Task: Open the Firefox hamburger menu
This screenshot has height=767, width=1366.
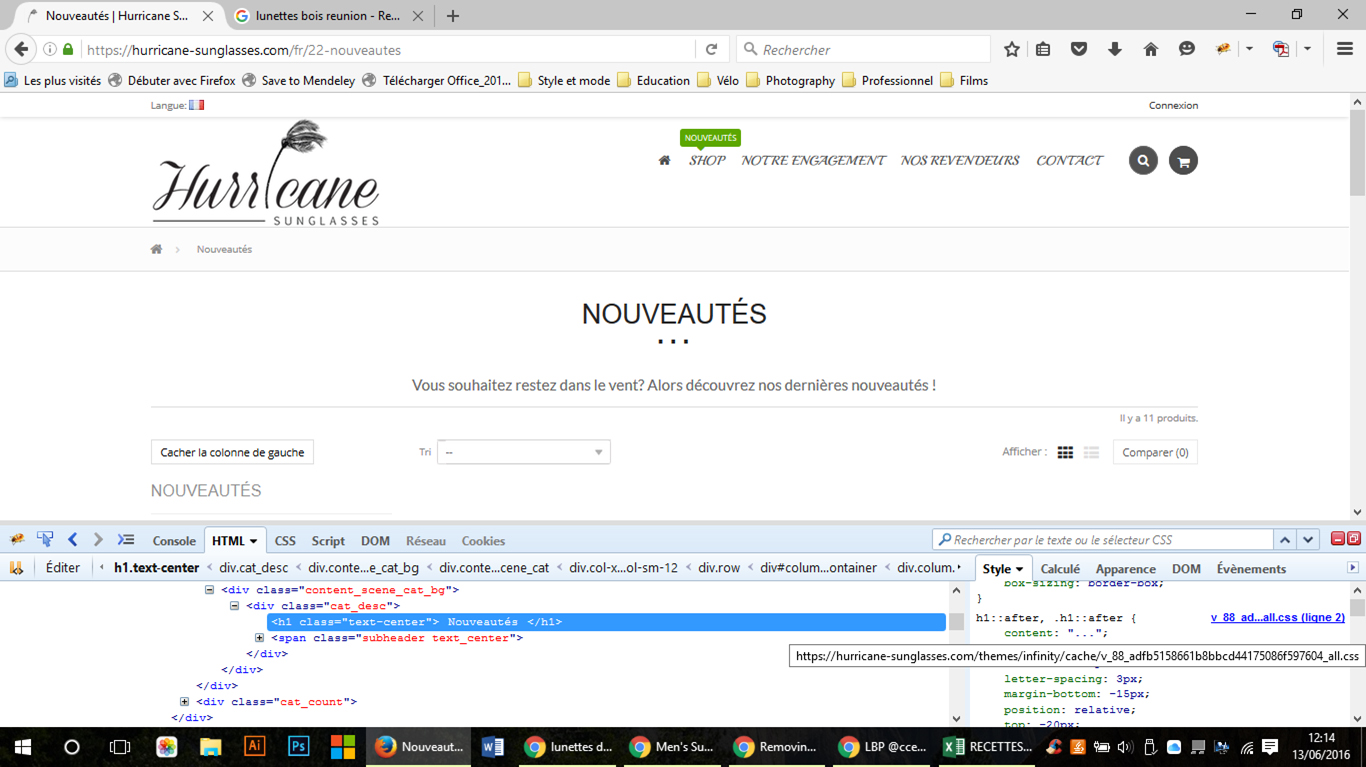Action: (1344, 49)
